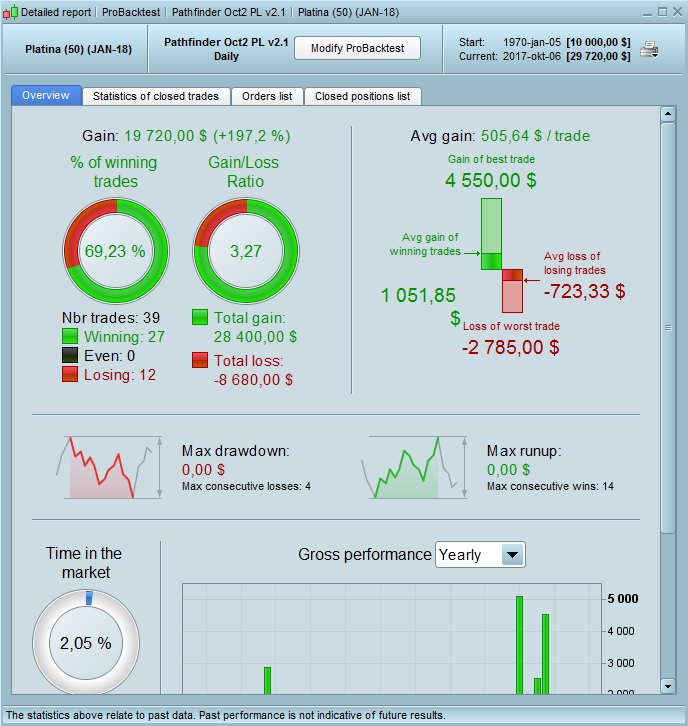The height and width of the screenshot is (726, 688).
Task: Open the Closed positions list tab
Action: (363, 96)
